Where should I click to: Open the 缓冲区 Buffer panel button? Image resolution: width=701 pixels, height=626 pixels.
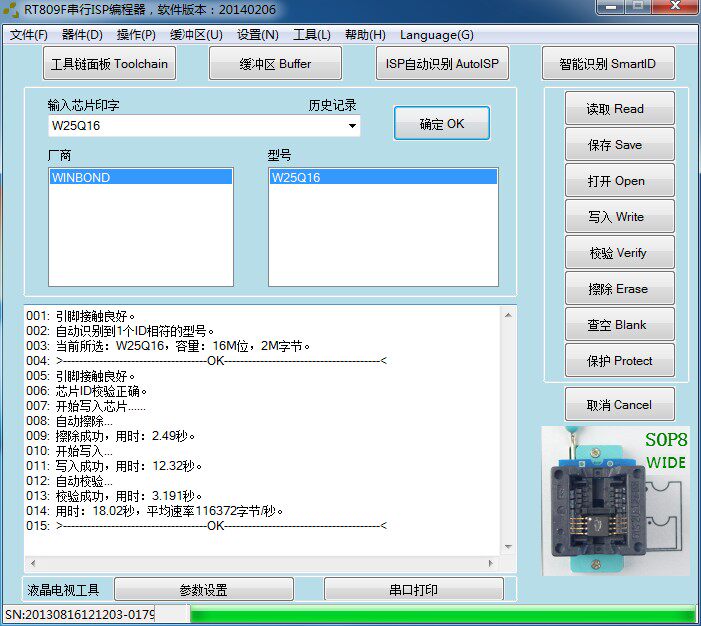[275, 64]
